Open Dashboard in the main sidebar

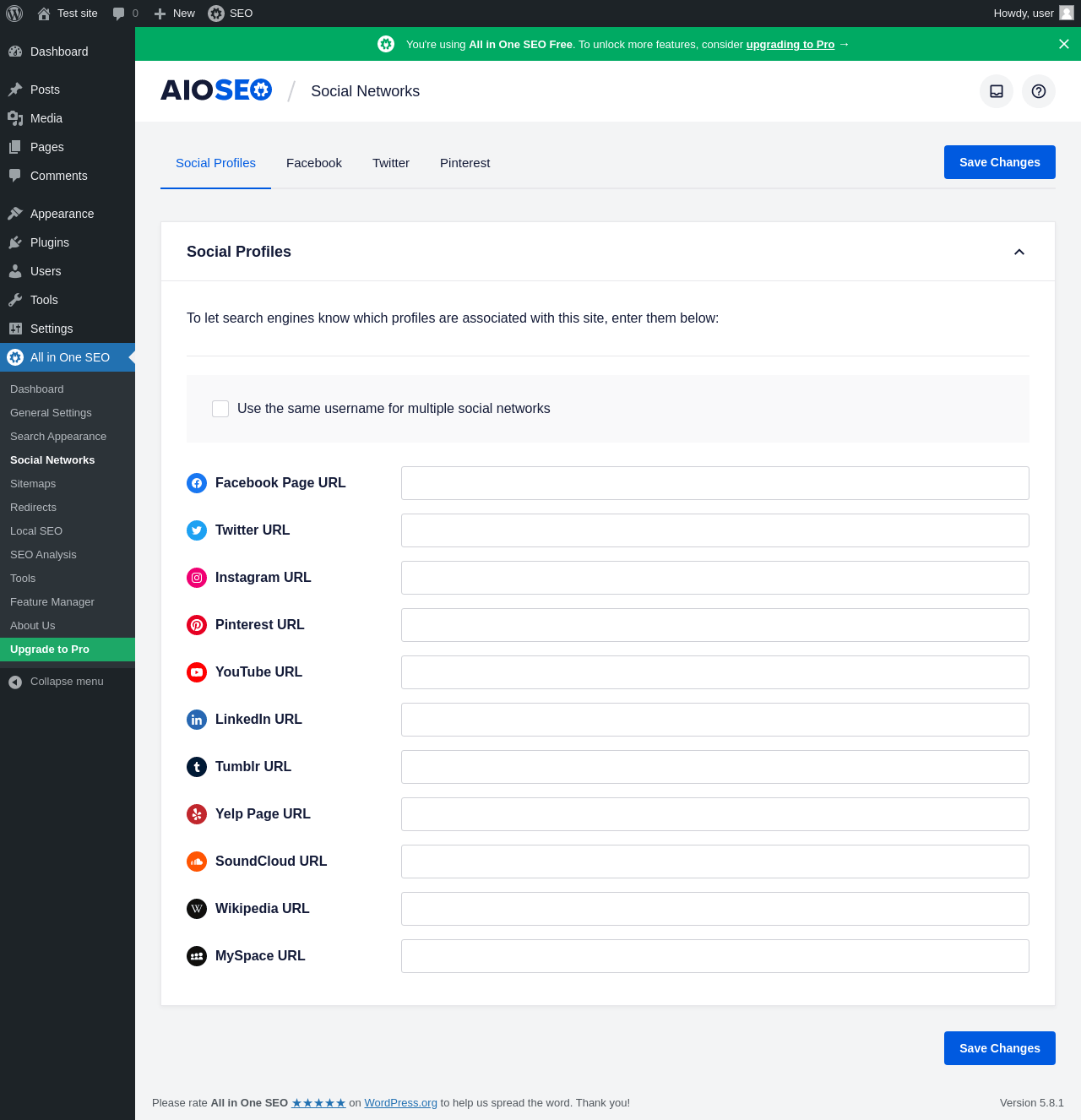tap(68, 52)
